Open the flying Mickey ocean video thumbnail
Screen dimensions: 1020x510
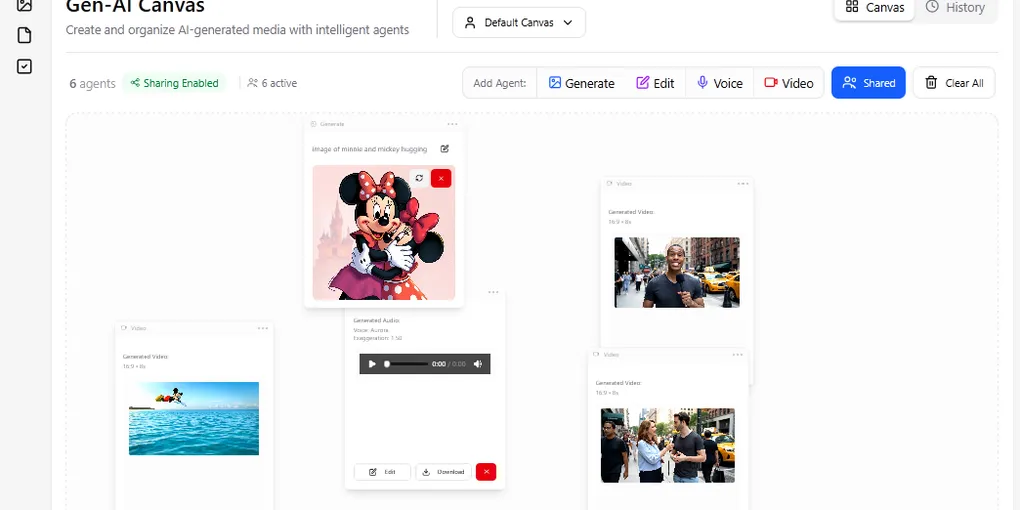click(x=194, y=418)
